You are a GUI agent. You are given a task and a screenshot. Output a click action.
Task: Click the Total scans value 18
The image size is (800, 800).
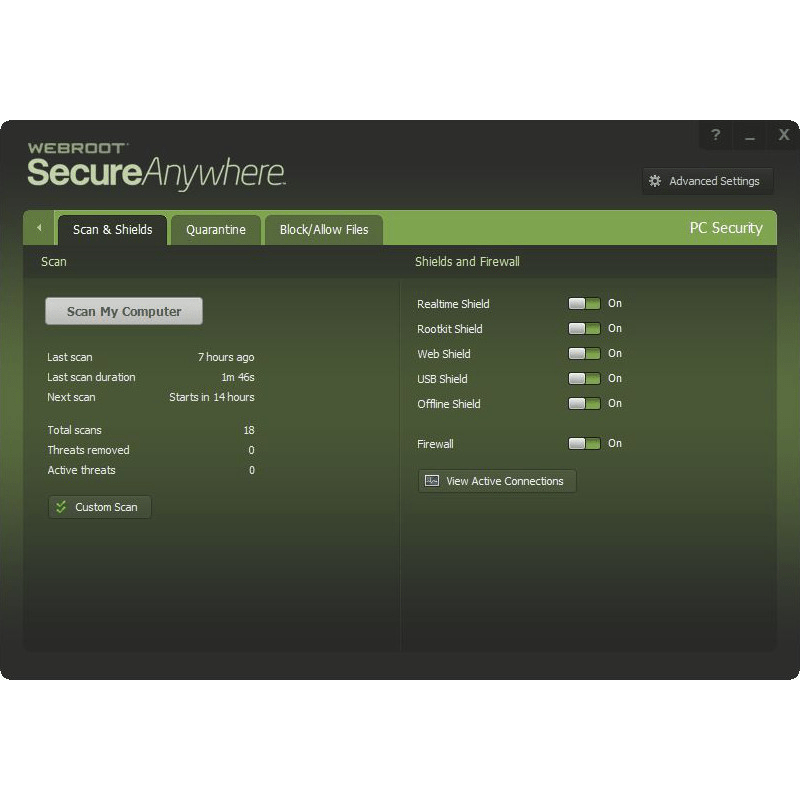(x=249, y=430)
